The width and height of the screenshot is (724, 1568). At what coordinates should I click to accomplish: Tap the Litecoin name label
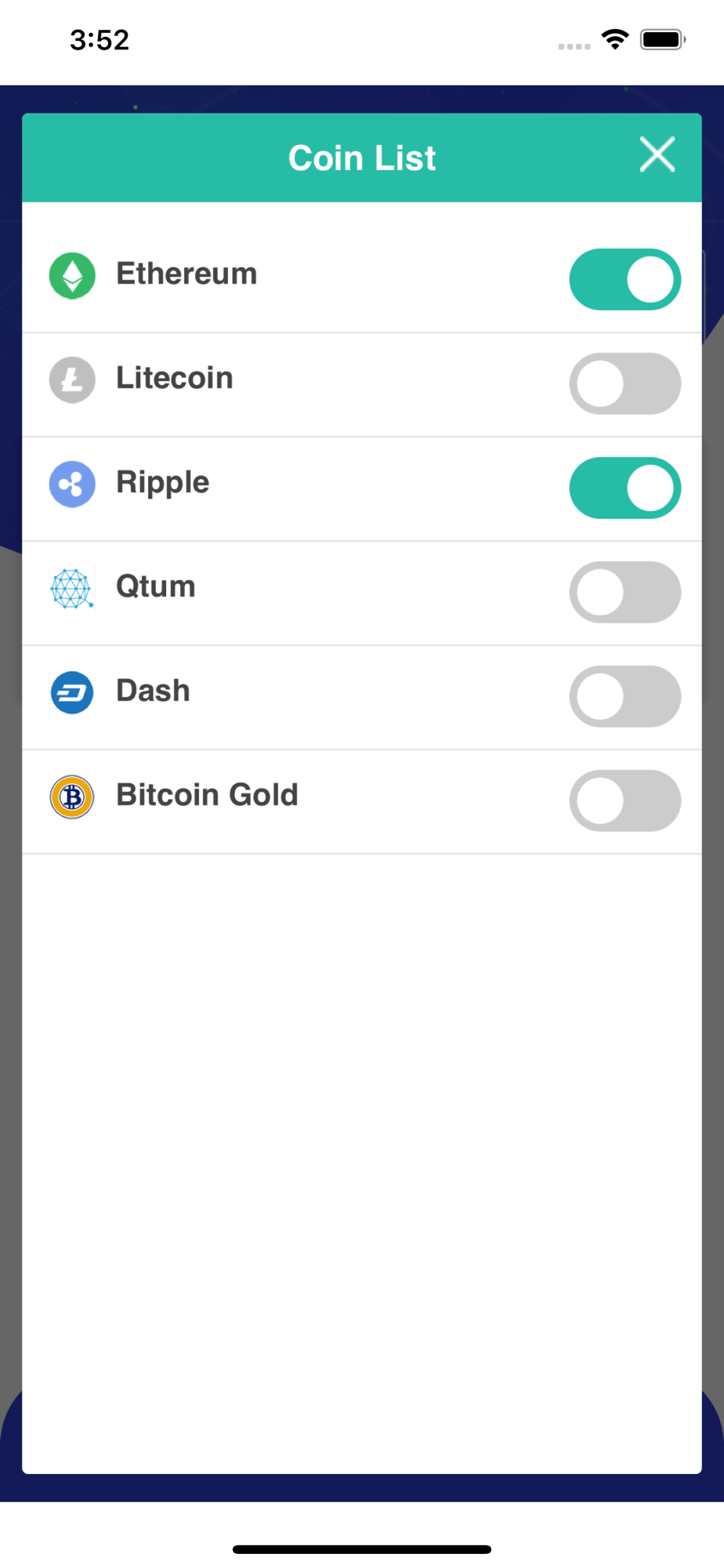pos(175,378)
